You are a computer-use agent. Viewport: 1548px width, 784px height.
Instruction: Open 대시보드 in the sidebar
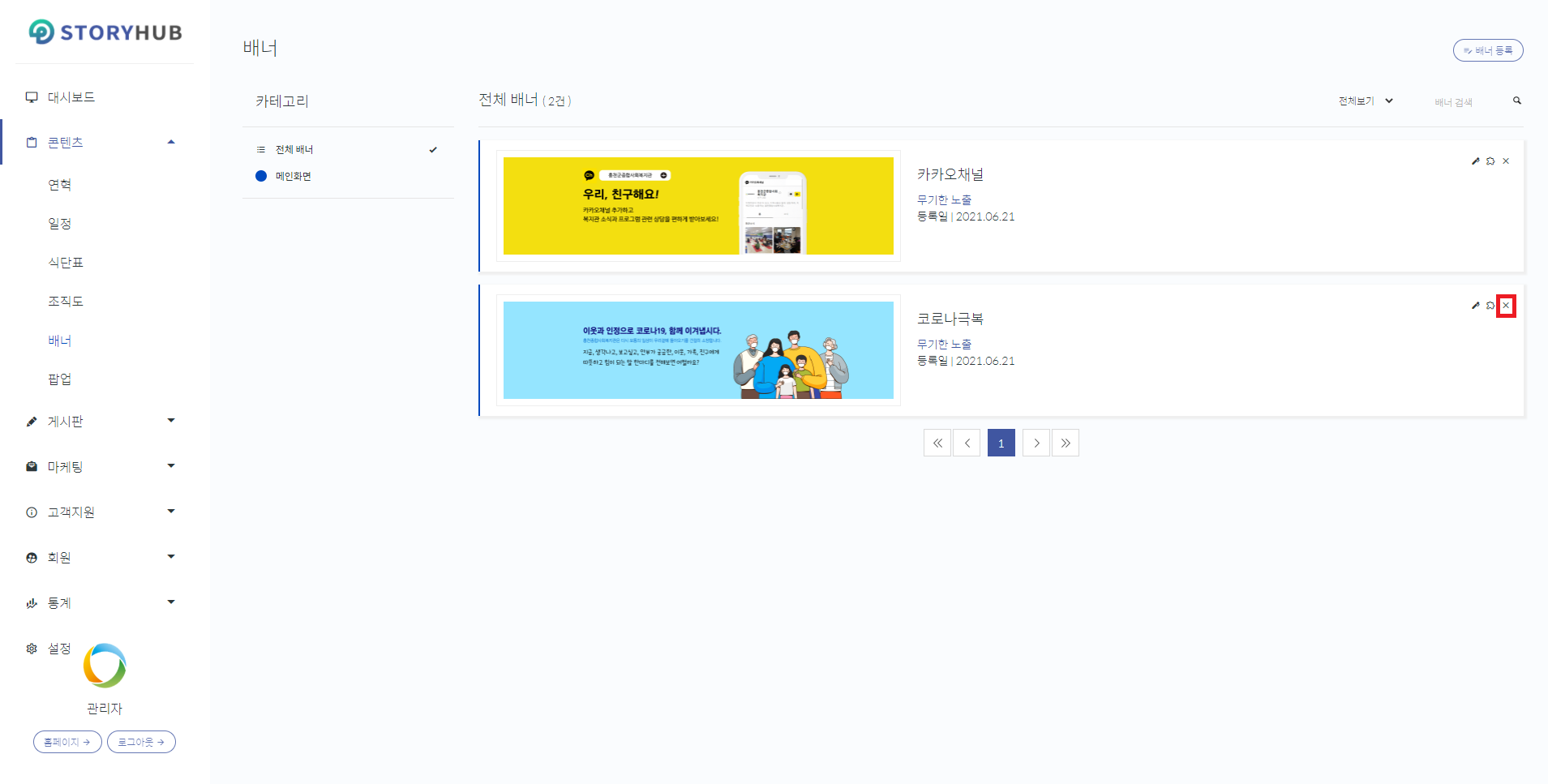[71, 97]
